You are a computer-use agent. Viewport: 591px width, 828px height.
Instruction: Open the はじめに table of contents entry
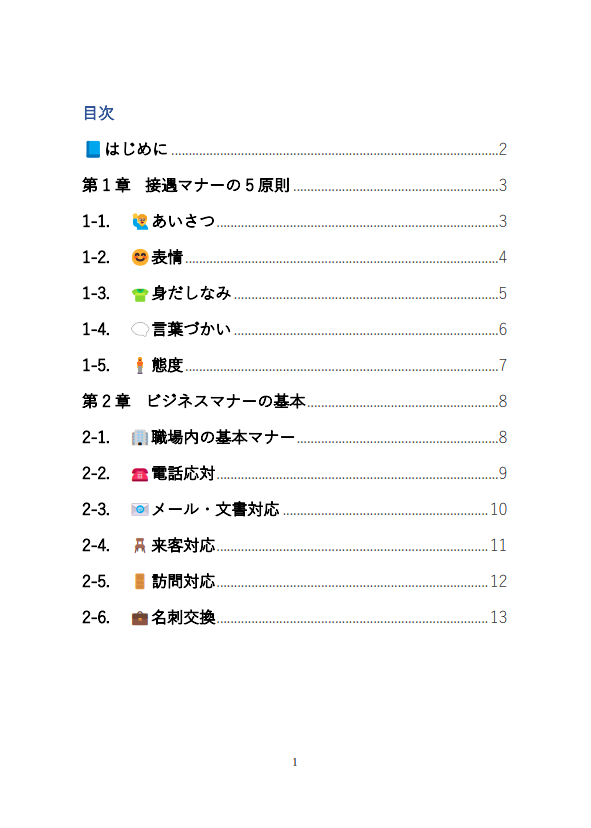tap(295, 149)
